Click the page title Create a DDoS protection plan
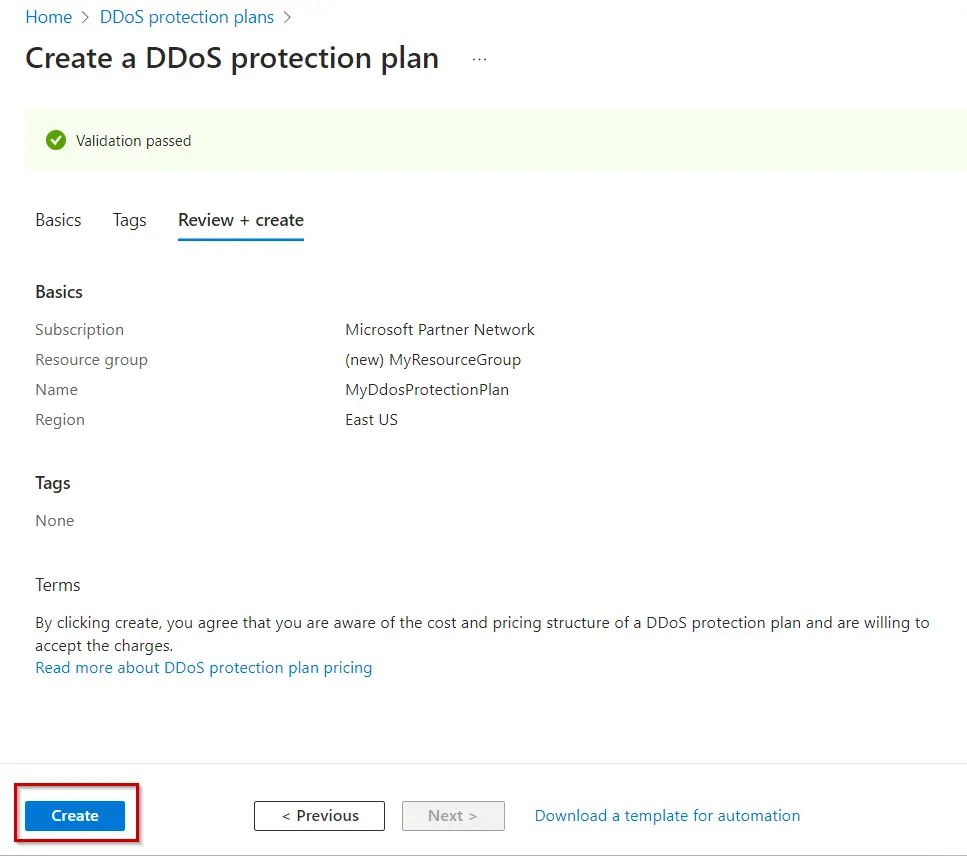 point(232,58)
